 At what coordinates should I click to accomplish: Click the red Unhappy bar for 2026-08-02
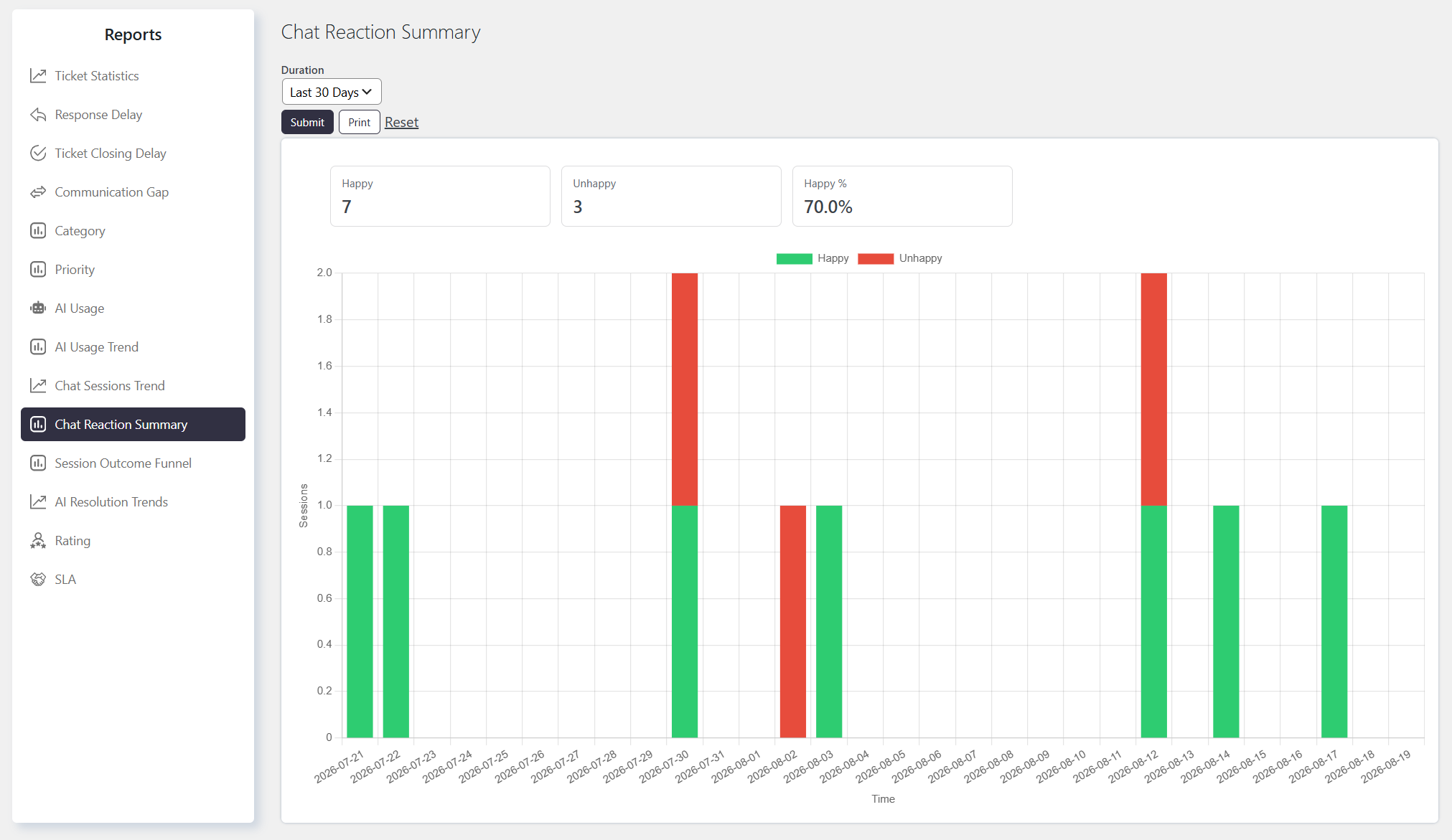[x=792, y=621]
